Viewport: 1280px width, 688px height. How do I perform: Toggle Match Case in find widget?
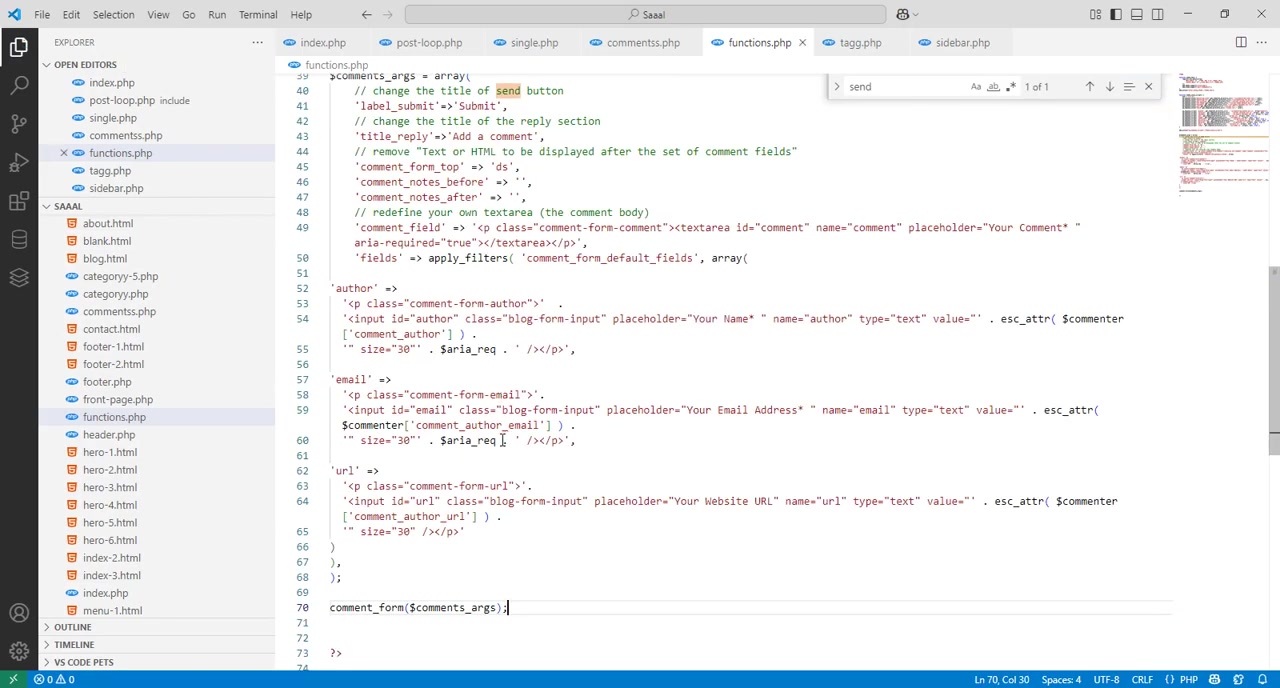[976, 87]
